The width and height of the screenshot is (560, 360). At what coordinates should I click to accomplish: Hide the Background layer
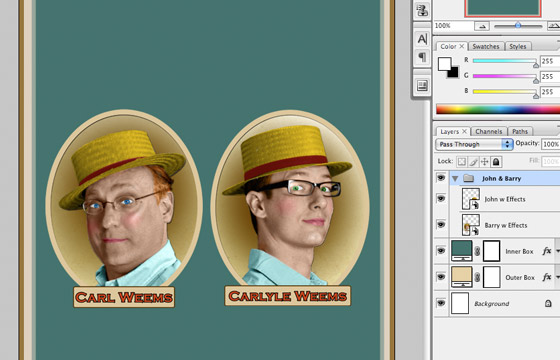point(441,303)
